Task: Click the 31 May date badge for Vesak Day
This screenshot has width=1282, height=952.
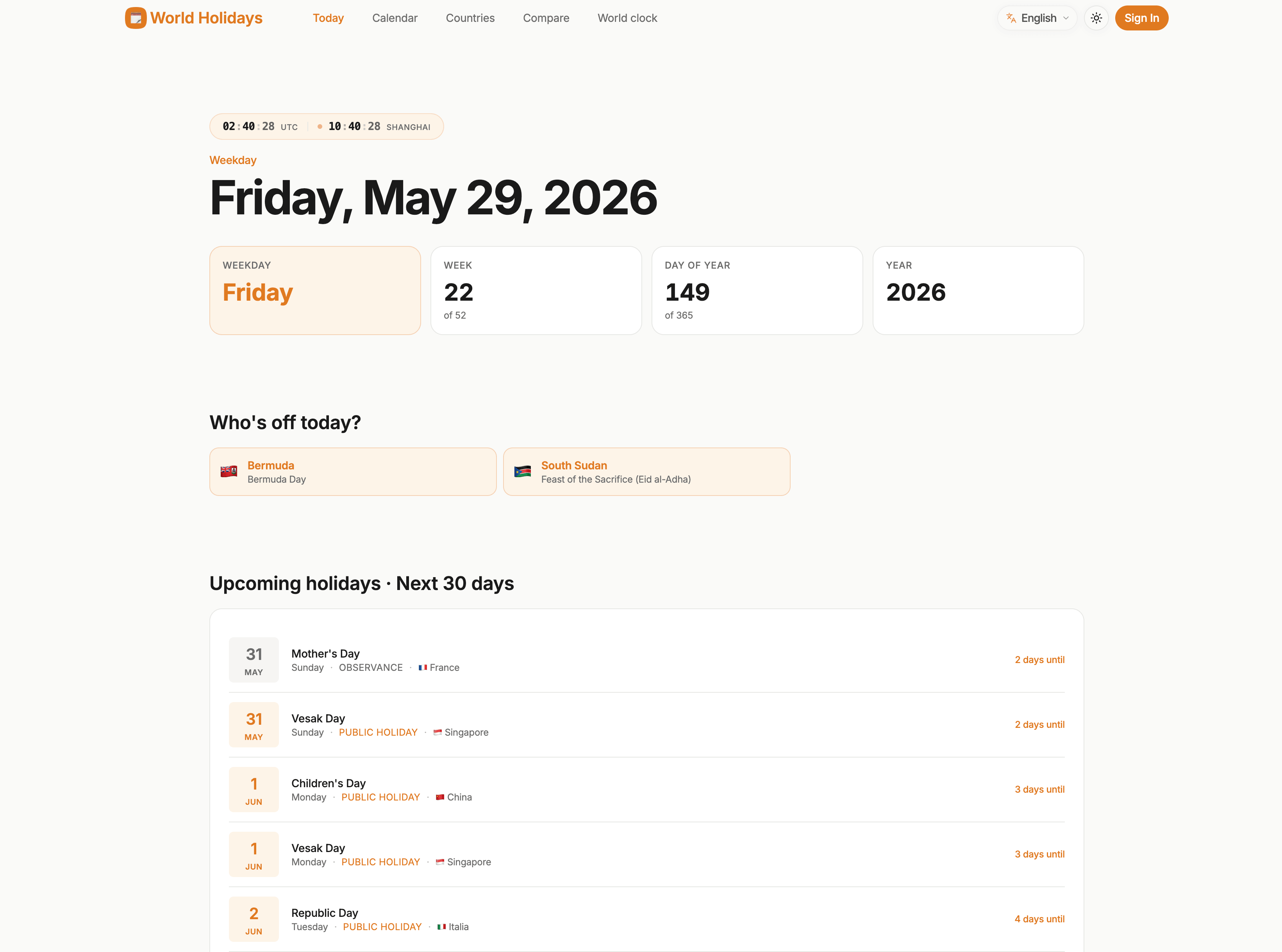Action: coord(254,724)
